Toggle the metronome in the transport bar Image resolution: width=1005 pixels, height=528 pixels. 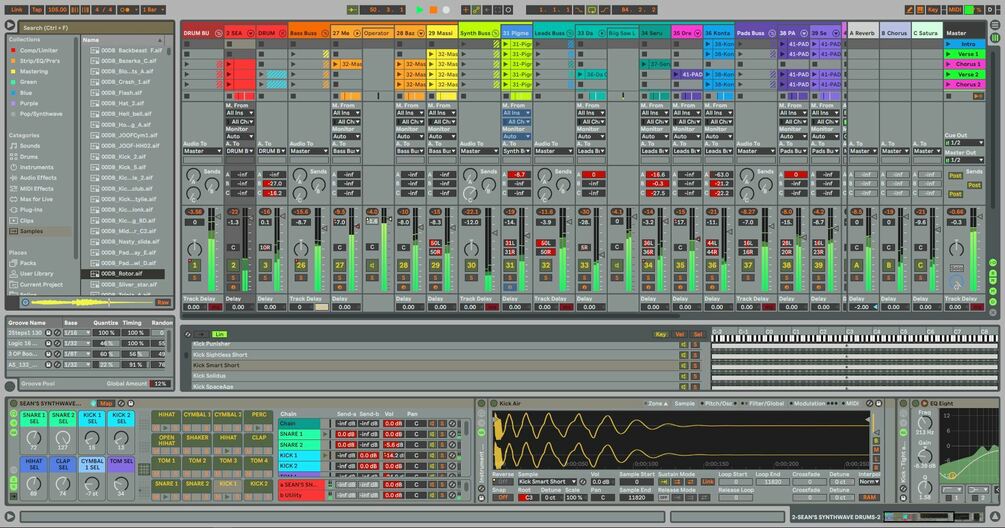tap(127, 10)
